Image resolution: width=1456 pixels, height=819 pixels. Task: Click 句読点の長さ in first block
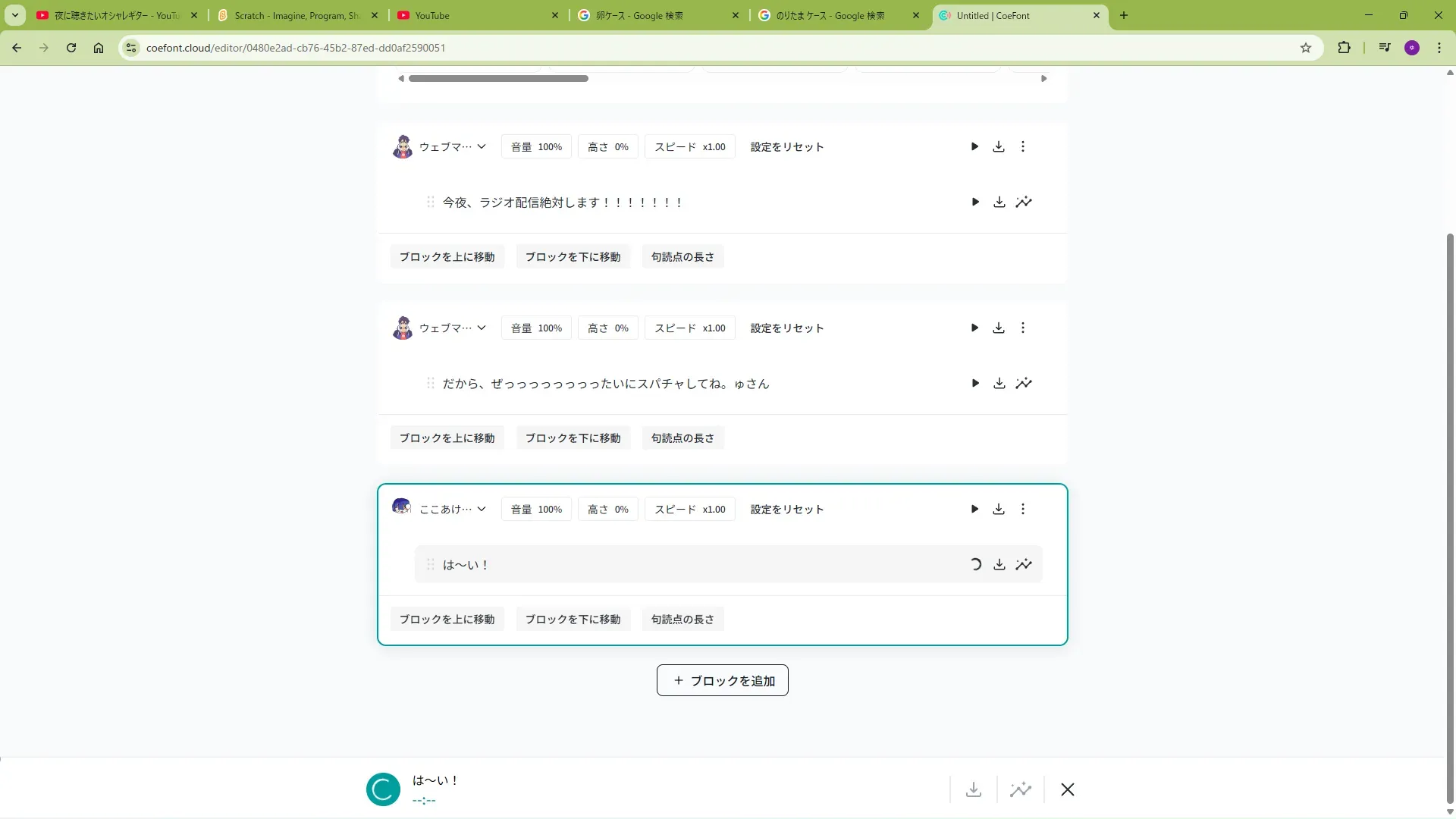click(x=682, y=256)
